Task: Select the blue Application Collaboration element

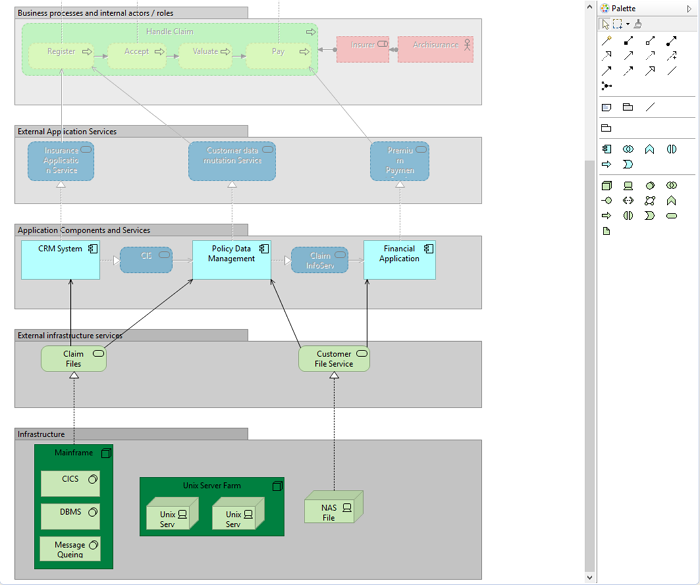Action: (x=628, y=149)
